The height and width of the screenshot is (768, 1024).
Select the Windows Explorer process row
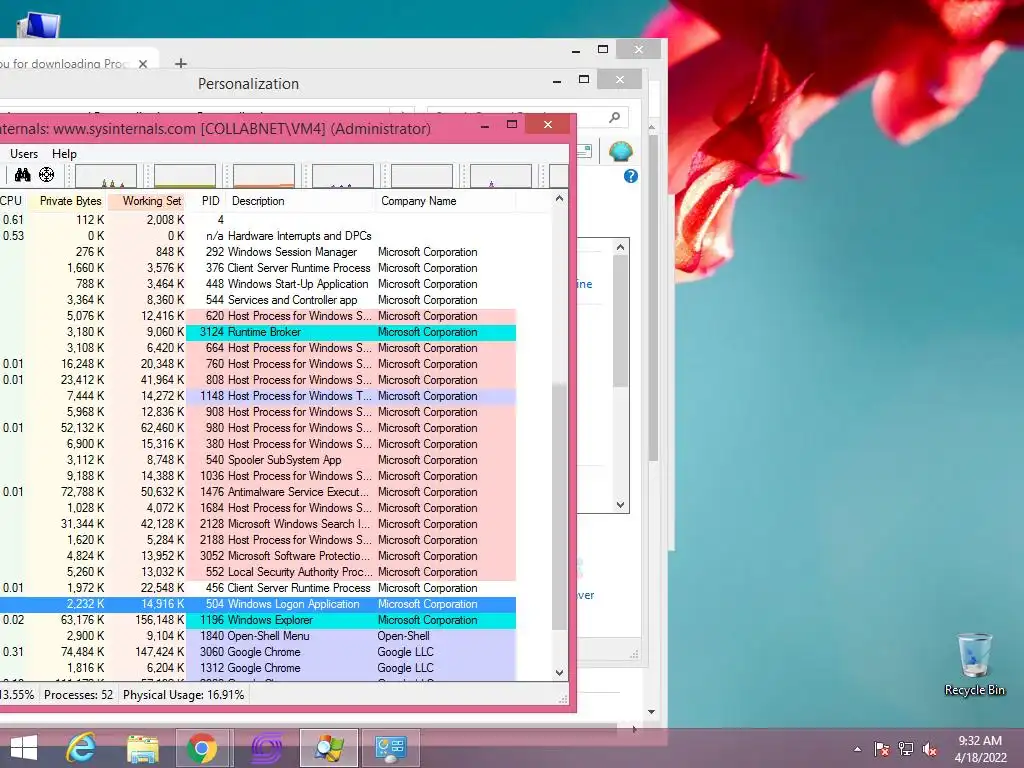(258, 620)
